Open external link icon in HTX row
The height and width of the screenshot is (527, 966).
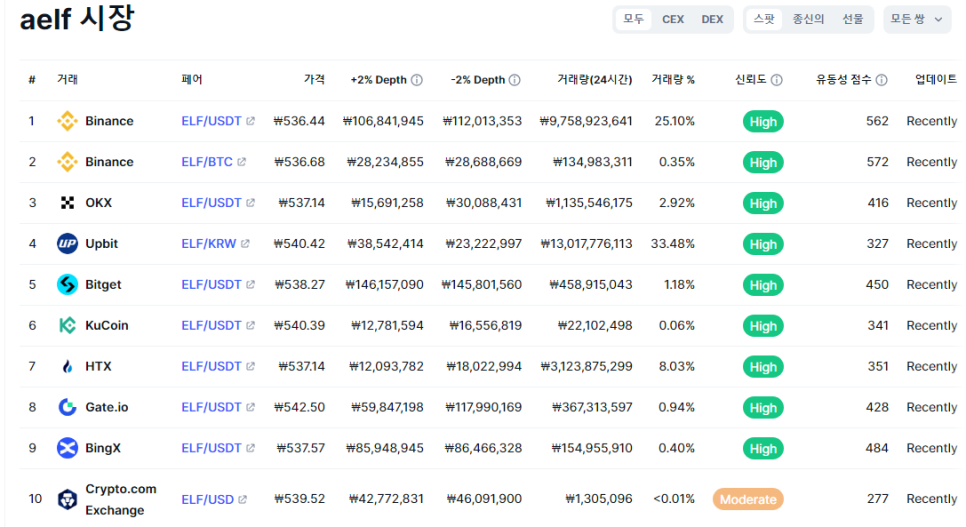click(x=250, y=367)
